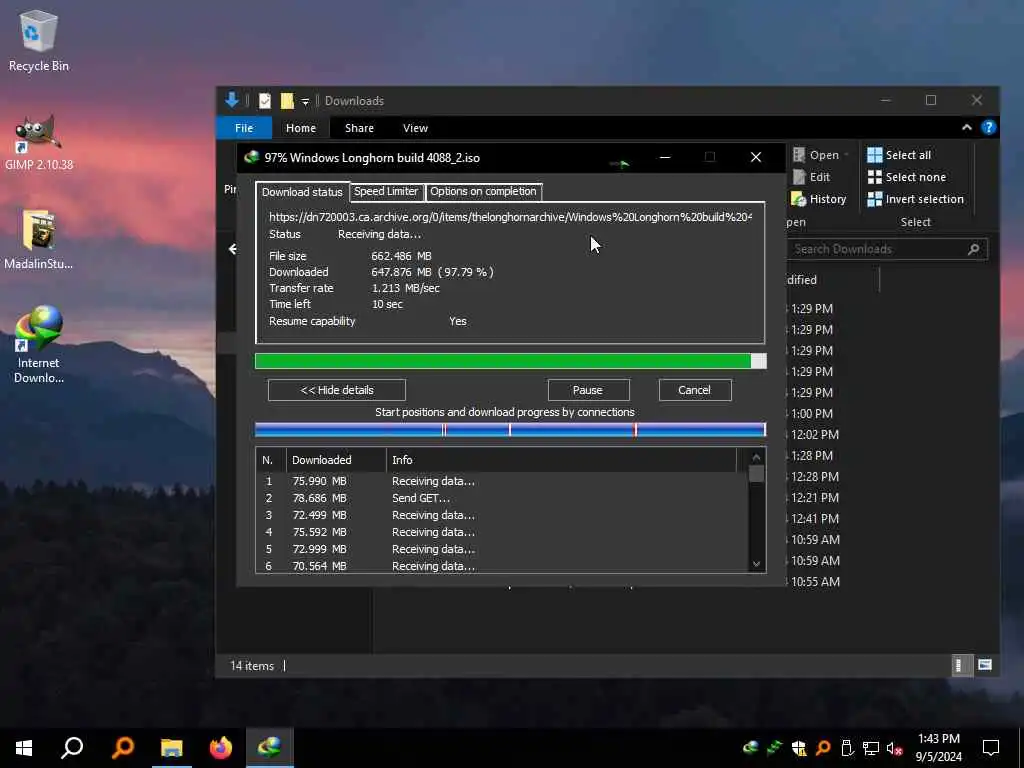Click the Hide details button
Image resolution: width=1024 pixels, height=768 pixels.
[x=337, y=390]
